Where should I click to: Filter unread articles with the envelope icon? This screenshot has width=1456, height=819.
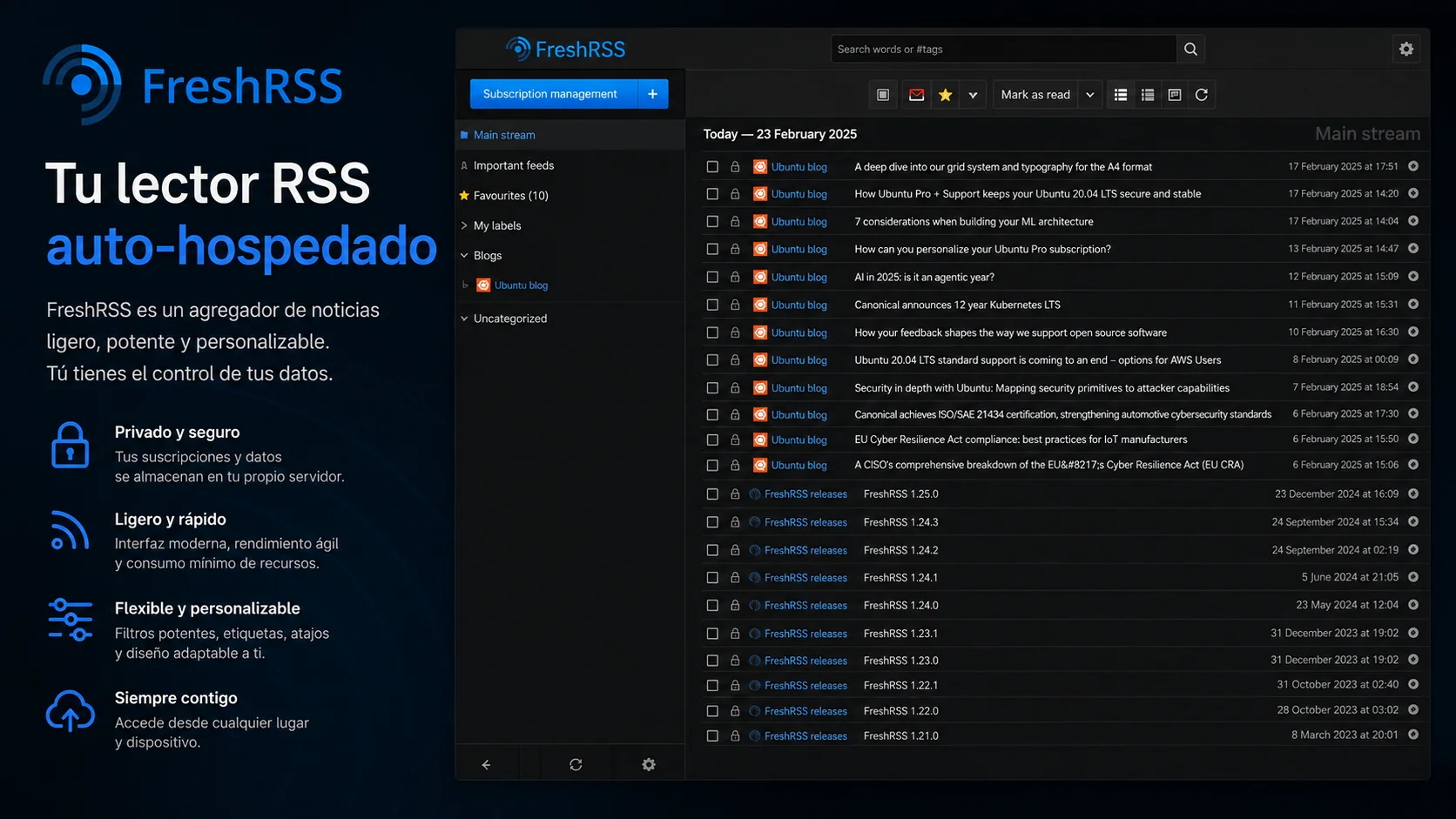tap(917, 95)
